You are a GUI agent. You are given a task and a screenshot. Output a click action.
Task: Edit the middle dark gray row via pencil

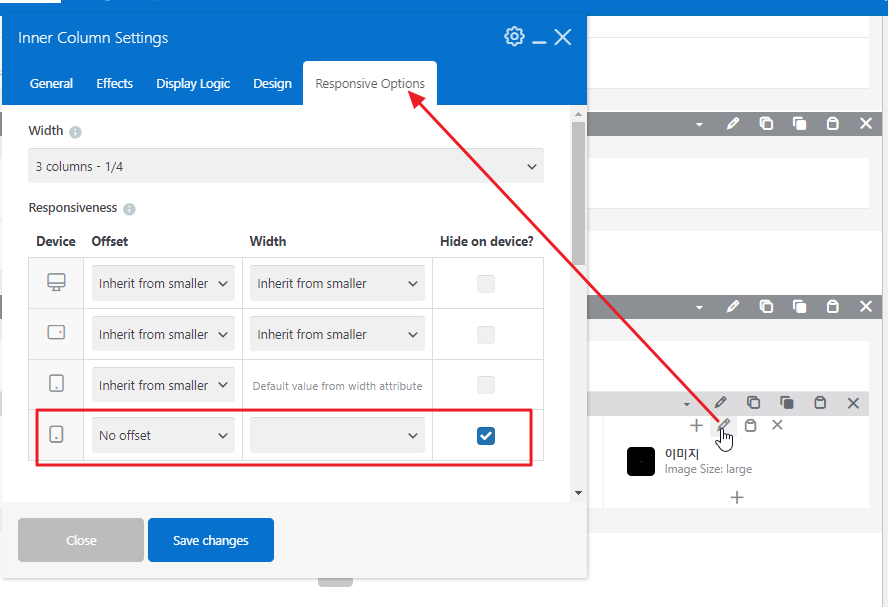pos(733,306)
